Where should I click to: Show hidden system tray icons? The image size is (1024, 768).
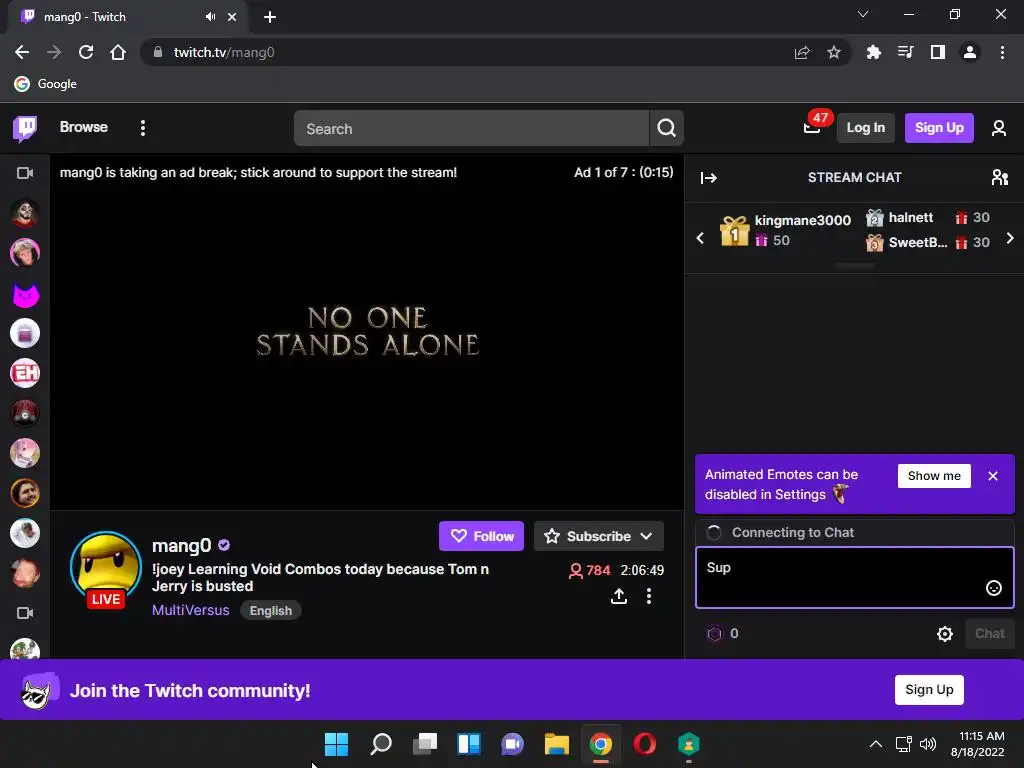point(876,744)
